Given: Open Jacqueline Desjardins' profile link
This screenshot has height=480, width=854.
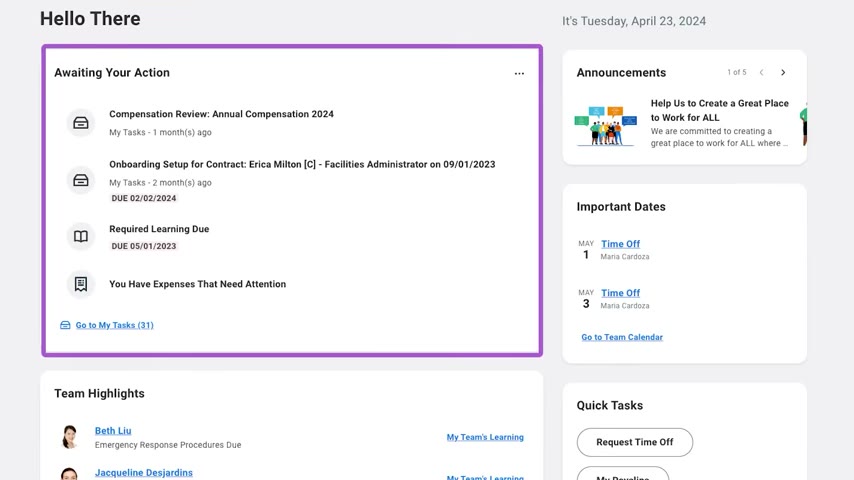Looking at the screenshot, I should pos(144,472).
